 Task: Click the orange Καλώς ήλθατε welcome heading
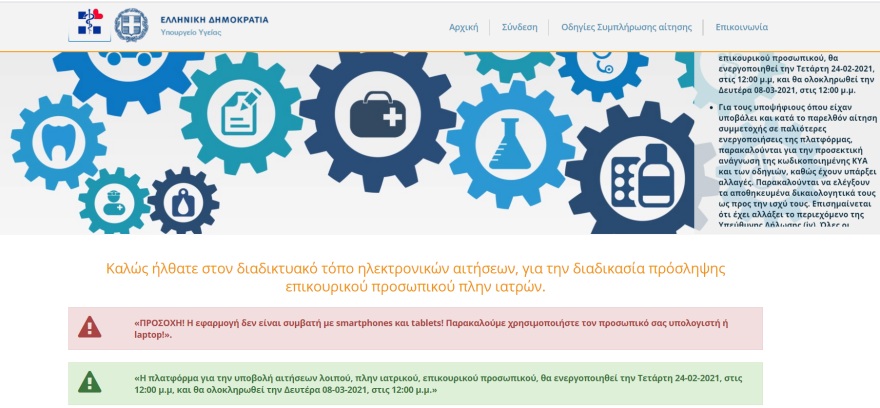click(415, 277)
